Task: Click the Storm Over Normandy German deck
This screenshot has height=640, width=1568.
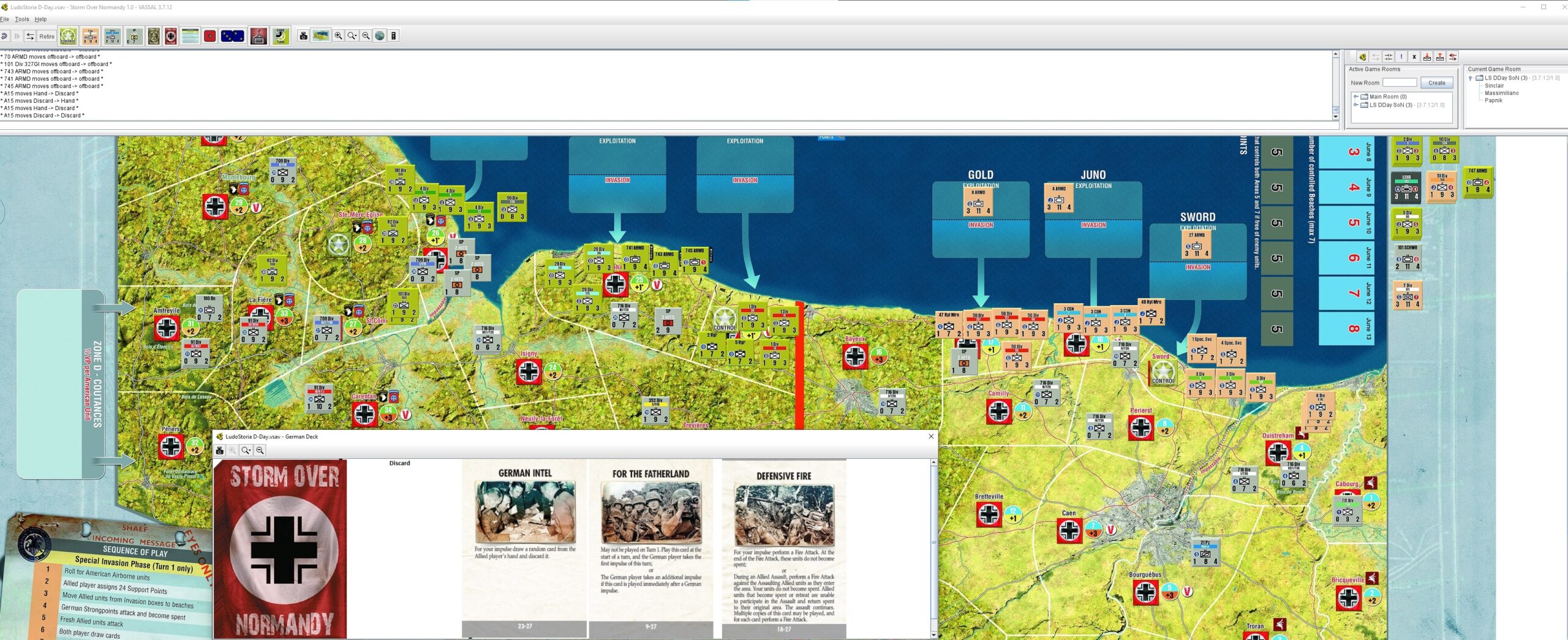Action: point(281,549)
